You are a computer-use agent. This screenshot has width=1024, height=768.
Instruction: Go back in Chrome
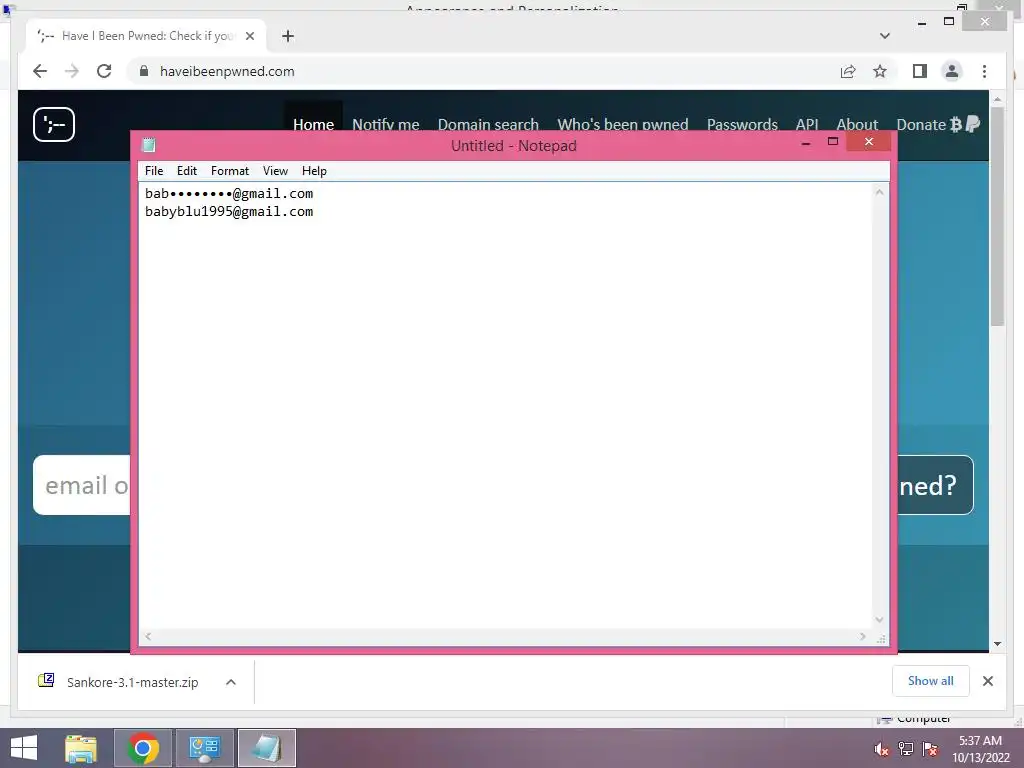40,71
